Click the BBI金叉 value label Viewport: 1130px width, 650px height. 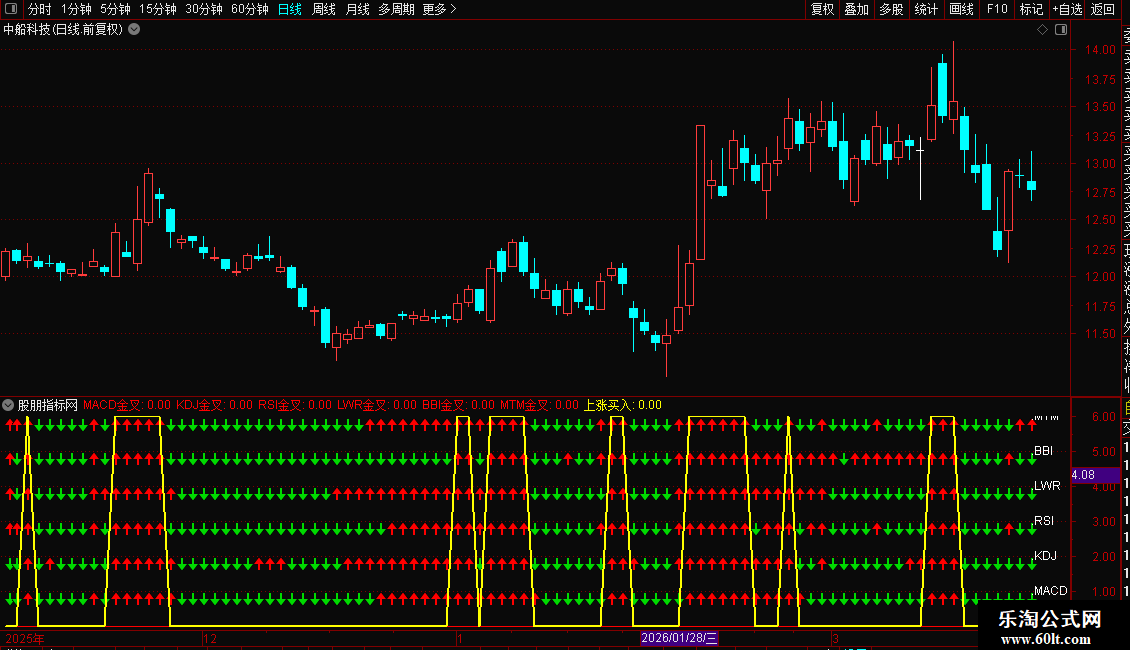click(458, 405)
